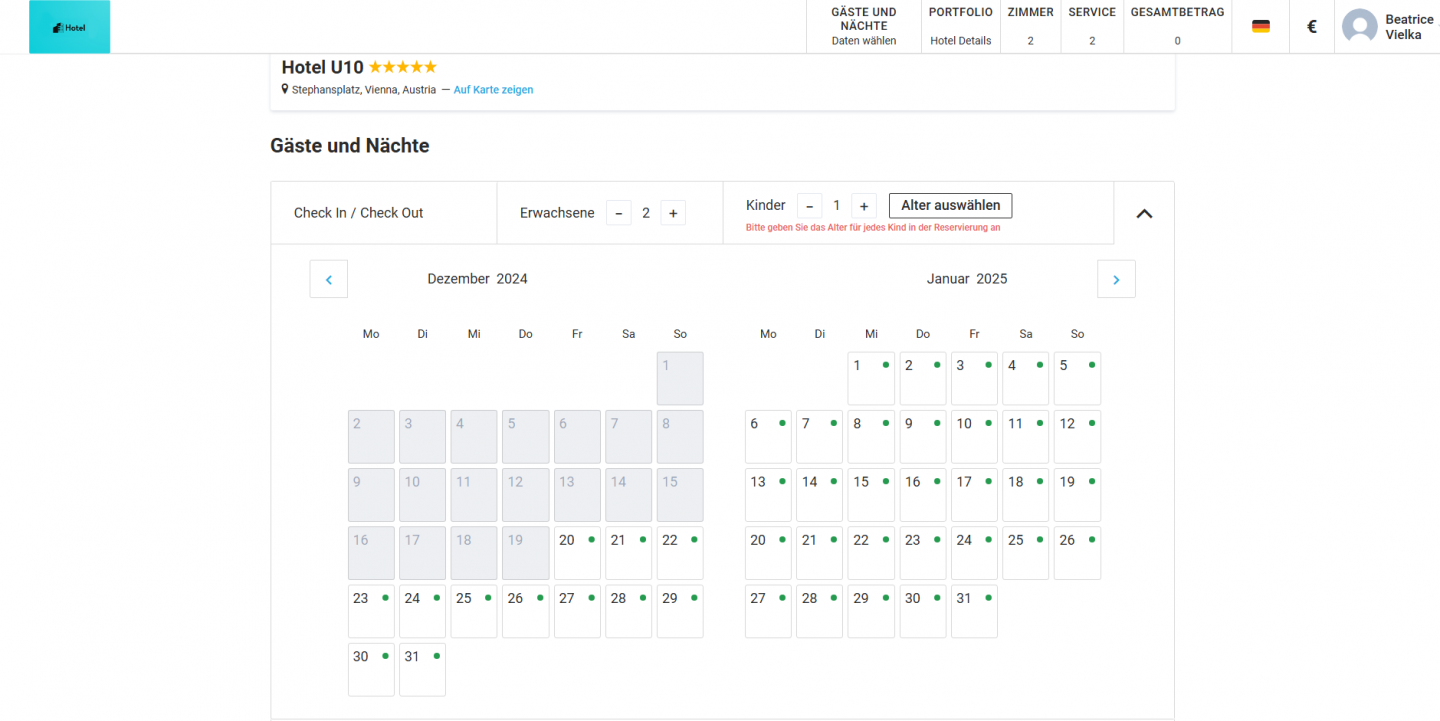Open the user avatar profile icon
Viewport: 1440px width, 721px height.
coord(1359,26)
